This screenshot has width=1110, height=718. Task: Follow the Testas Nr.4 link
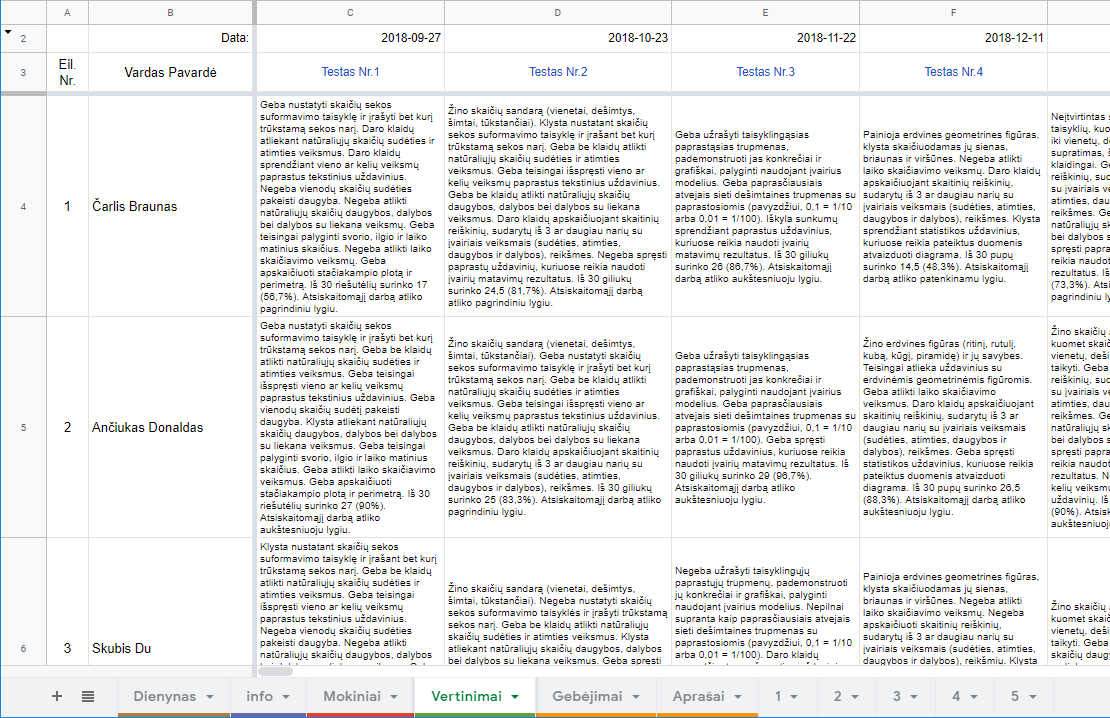(x=954, y=72)
